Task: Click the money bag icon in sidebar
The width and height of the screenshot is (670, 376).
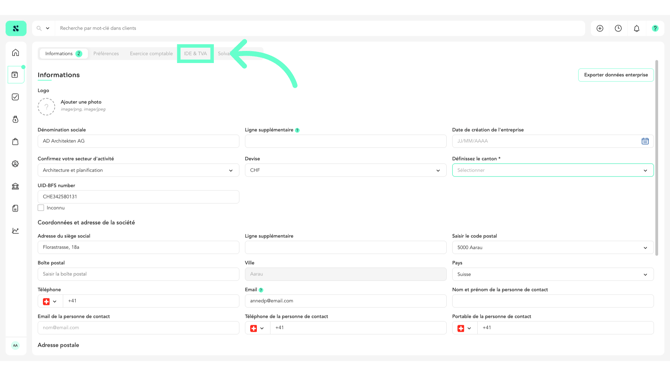Action: (15, 119)
